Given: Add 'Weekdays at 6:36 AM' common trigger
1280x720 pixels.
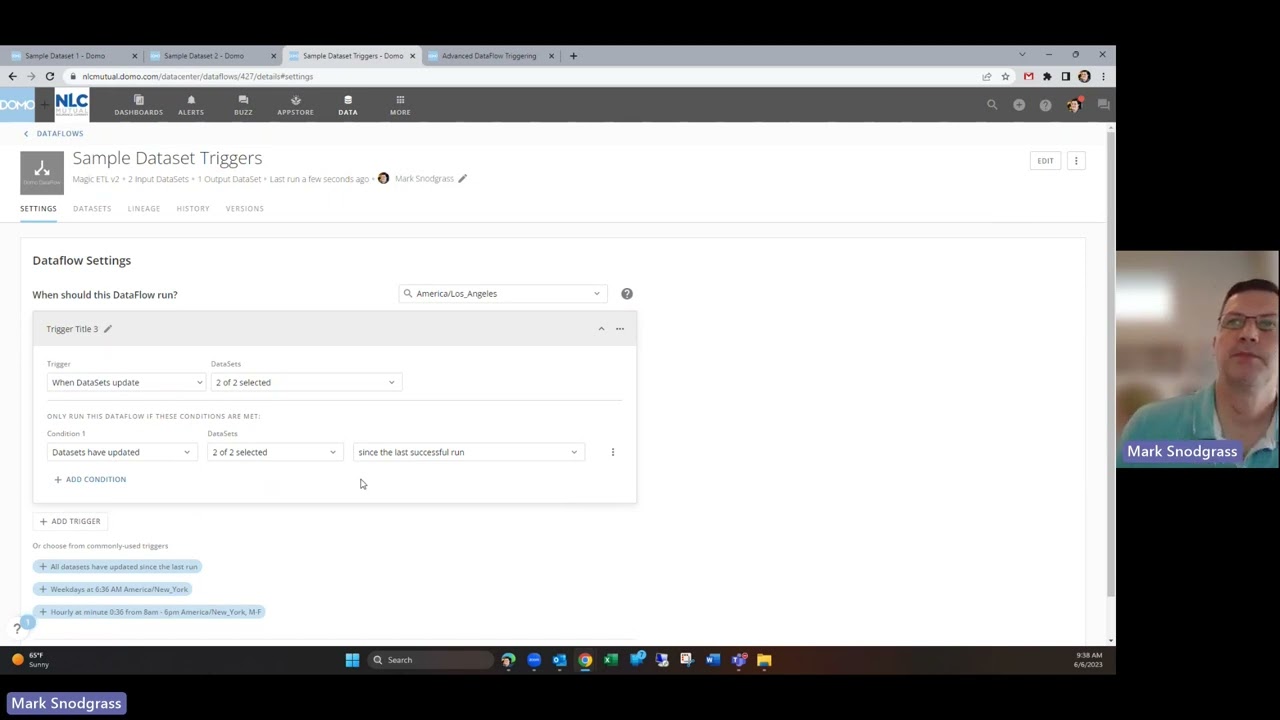Looking at the screenshot, I should (113, 589).
